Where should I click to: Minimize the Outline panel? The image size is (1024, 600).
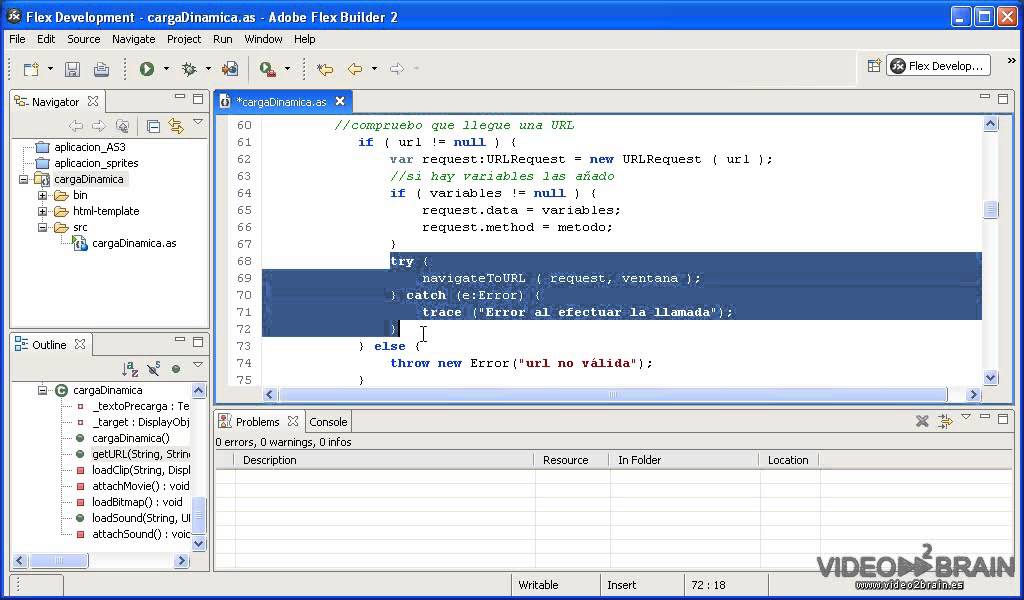tap(180, 340)
